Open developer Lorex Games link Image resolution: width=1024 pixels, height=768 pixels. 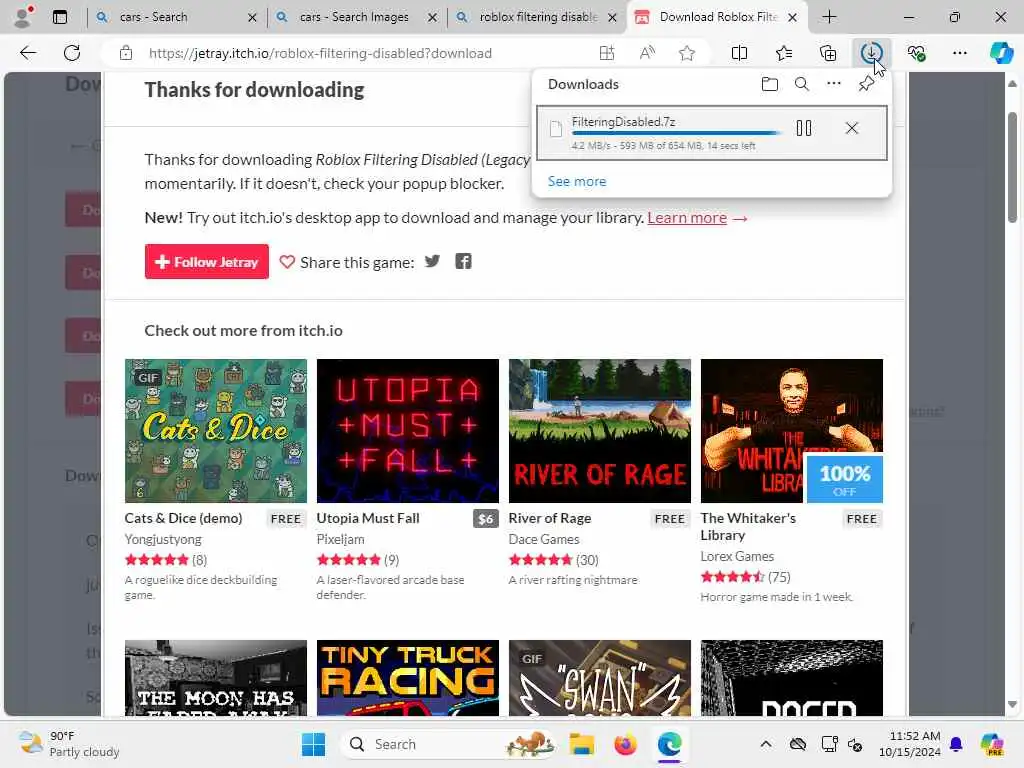[x=737, y=556]
